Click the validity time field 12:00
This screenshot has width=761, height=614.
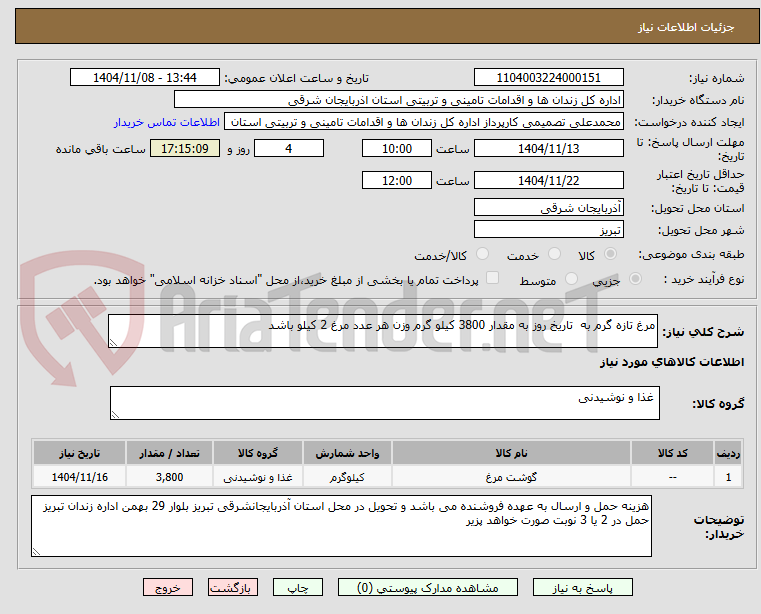[397, 181]
